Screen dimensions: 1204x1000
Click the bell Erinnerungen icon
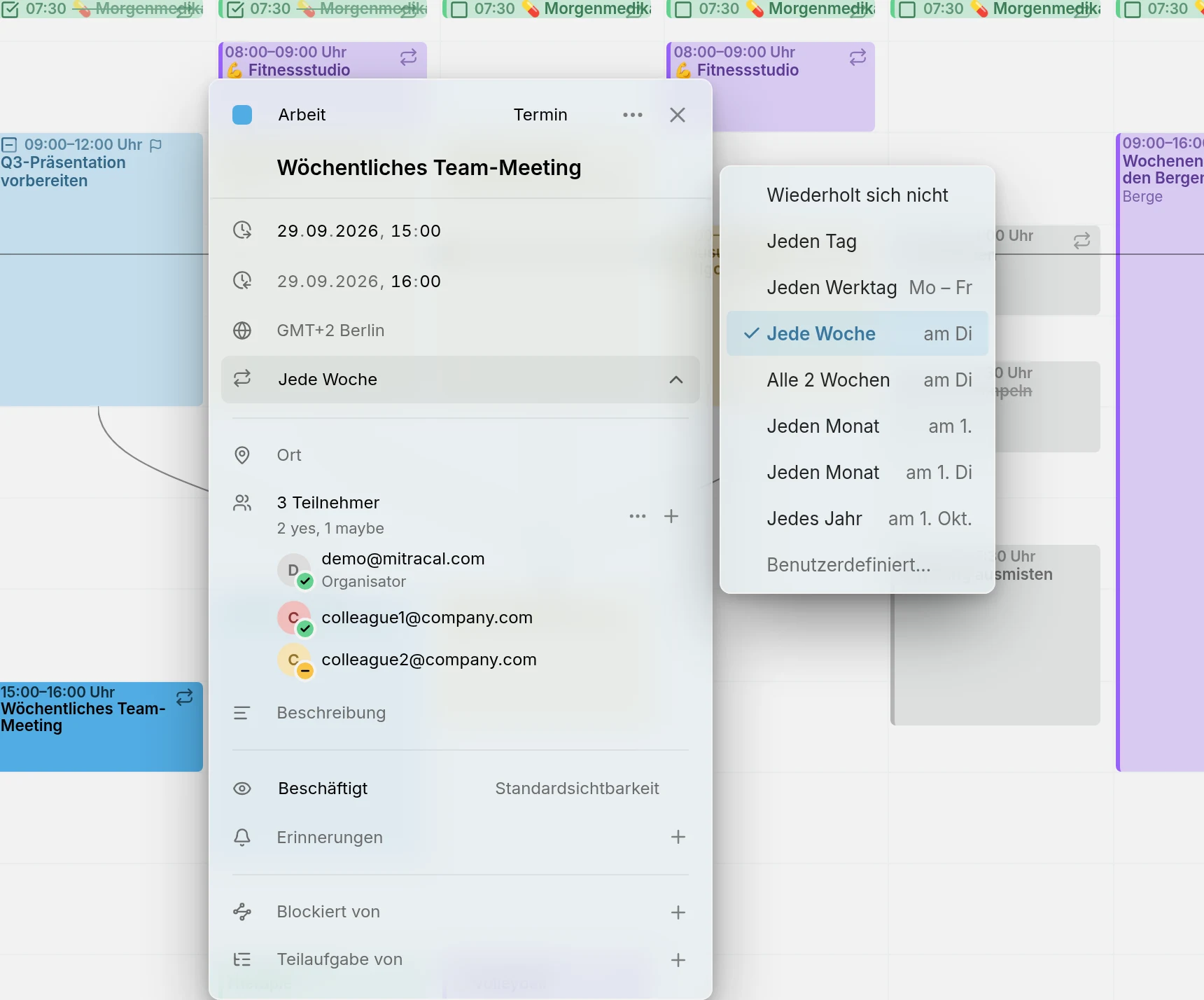(x=242, y=838)
